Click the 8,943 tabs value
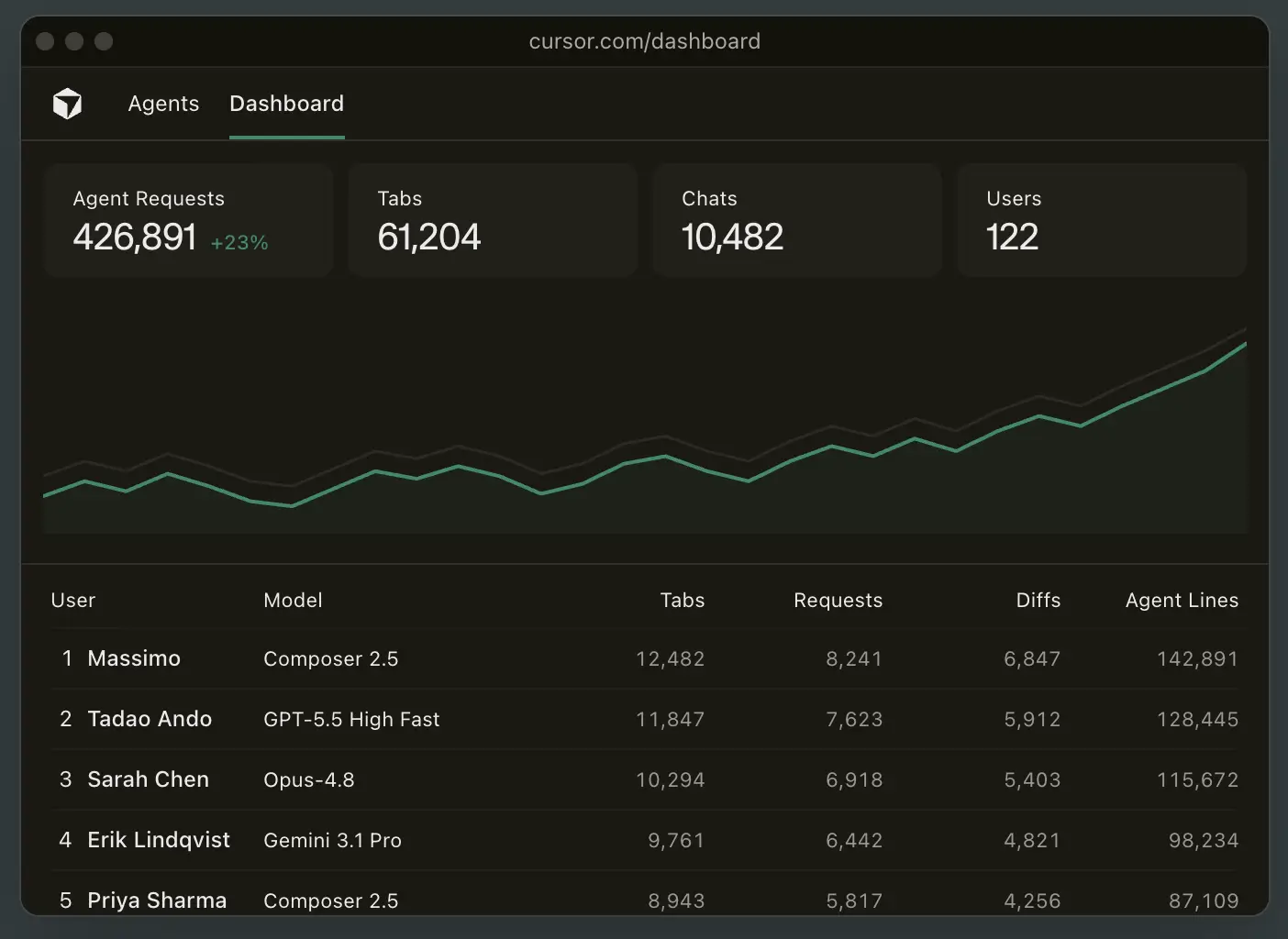This screenshot has height=939, width=1288. [x=676, y=901]
